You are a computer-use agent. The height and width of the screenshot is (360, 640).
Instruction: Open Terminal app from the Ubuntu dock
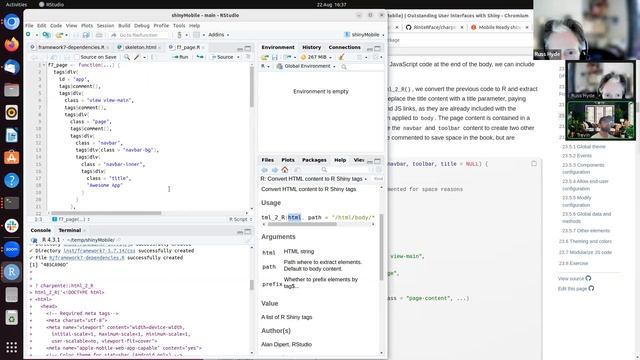[11, 203]
